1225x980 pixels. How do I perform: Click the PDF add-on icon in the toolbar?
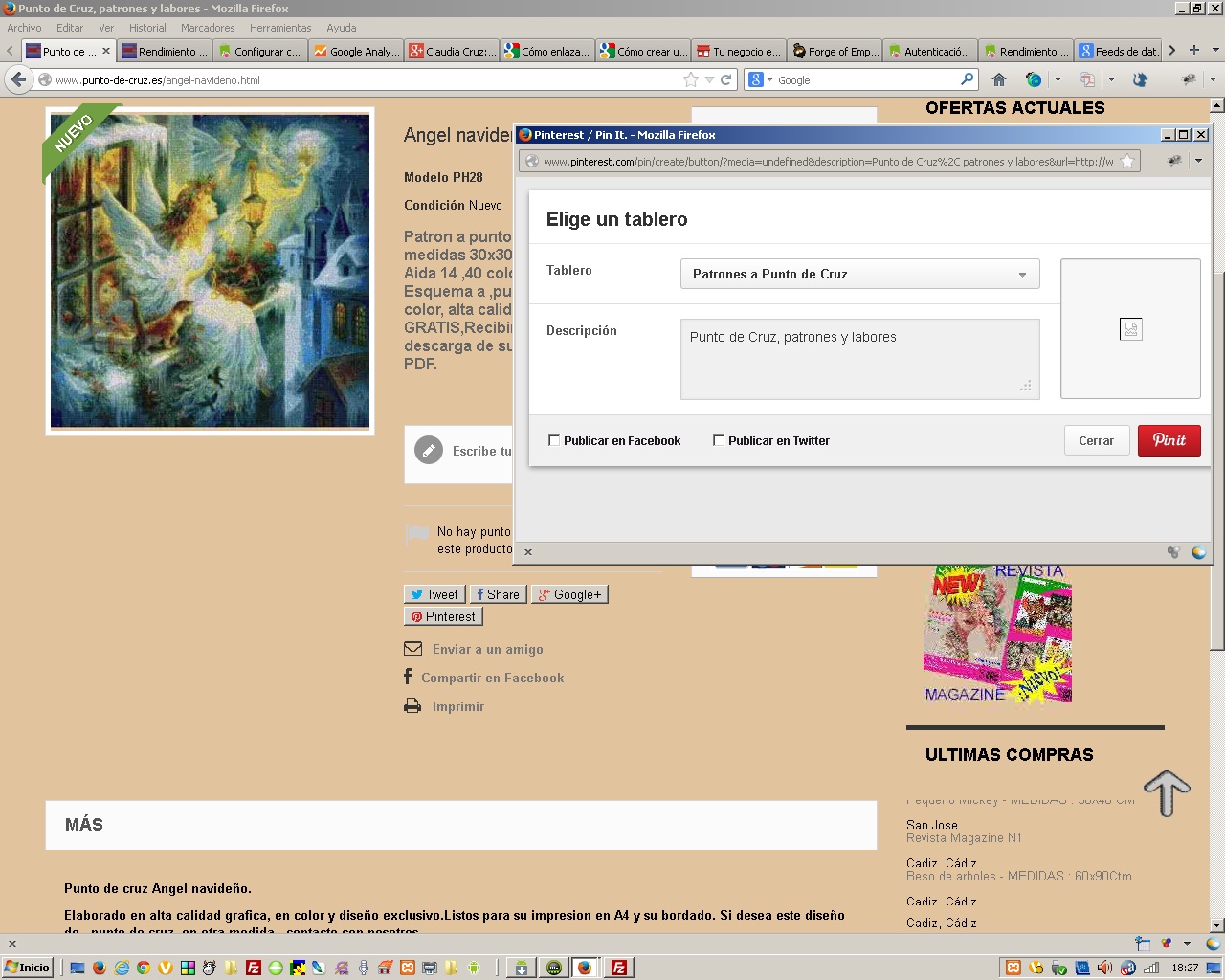(1087, 80)
